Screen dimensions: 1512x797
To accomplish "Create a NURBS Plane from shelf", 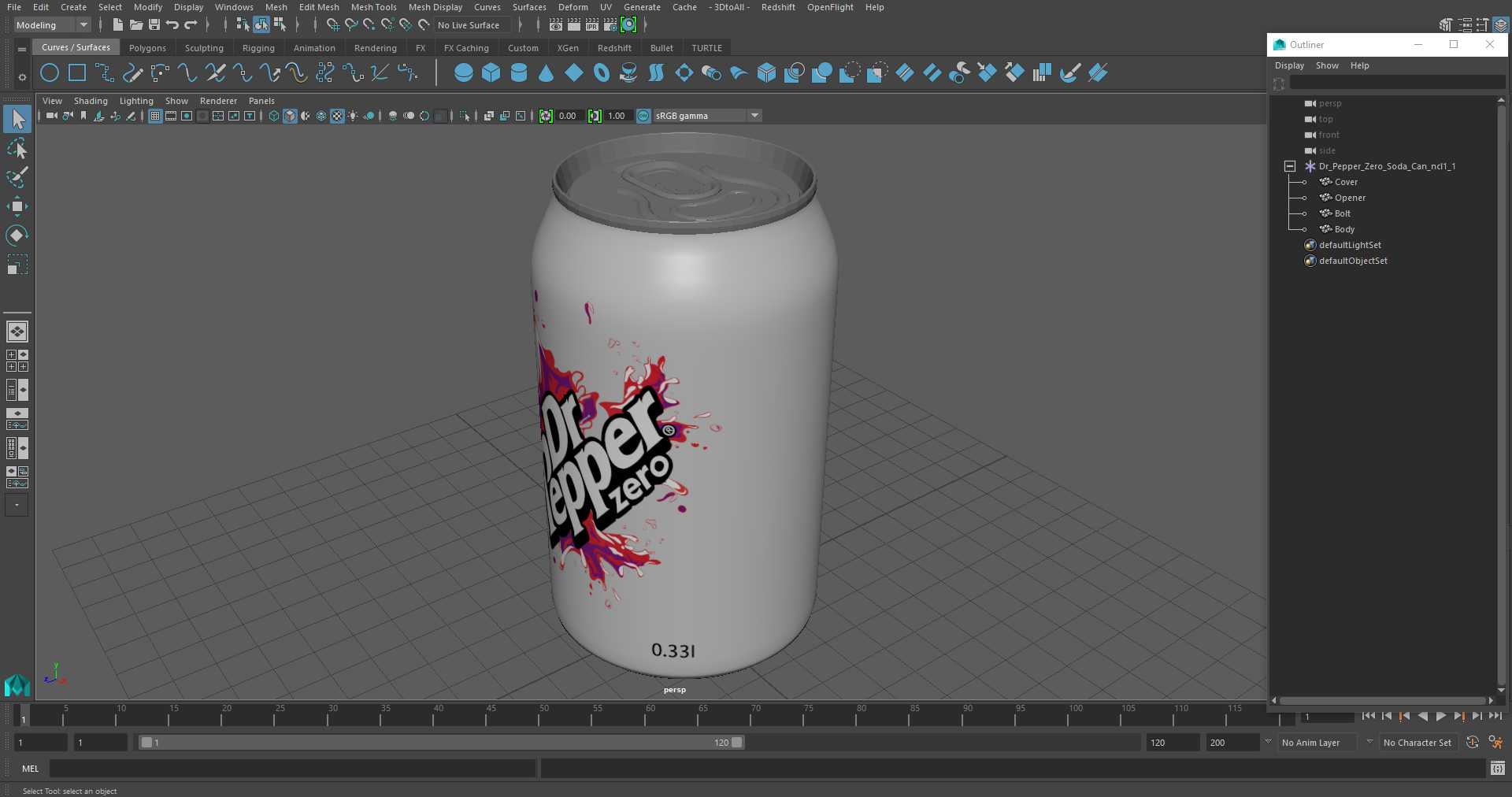I will coord(574,73).
